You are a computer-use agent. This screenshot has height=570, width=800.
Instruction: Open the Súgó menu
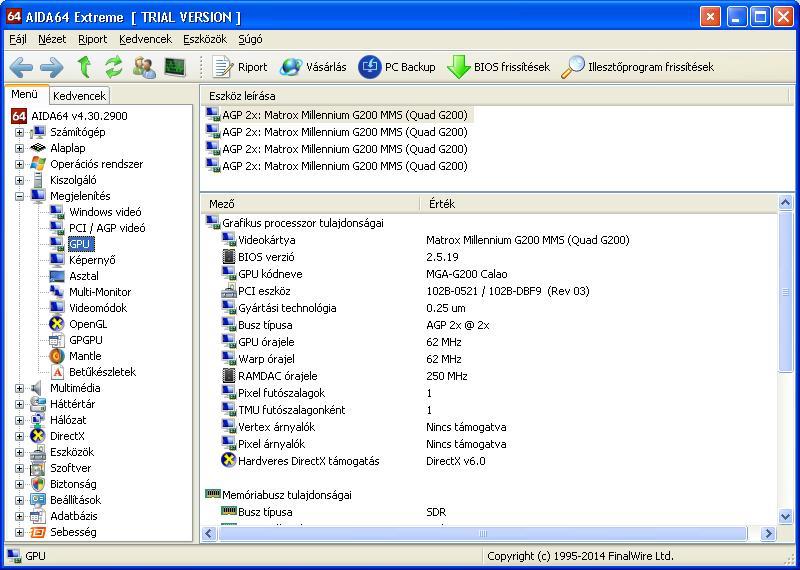pos(250,39)
